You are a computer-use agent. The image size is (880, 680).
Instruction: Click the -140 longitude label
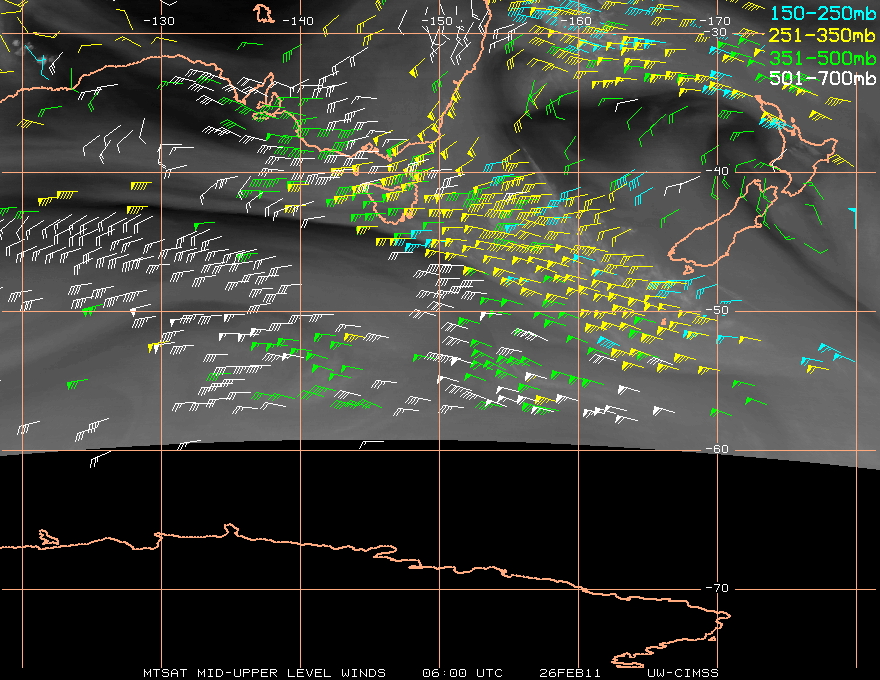pos(298,21)
